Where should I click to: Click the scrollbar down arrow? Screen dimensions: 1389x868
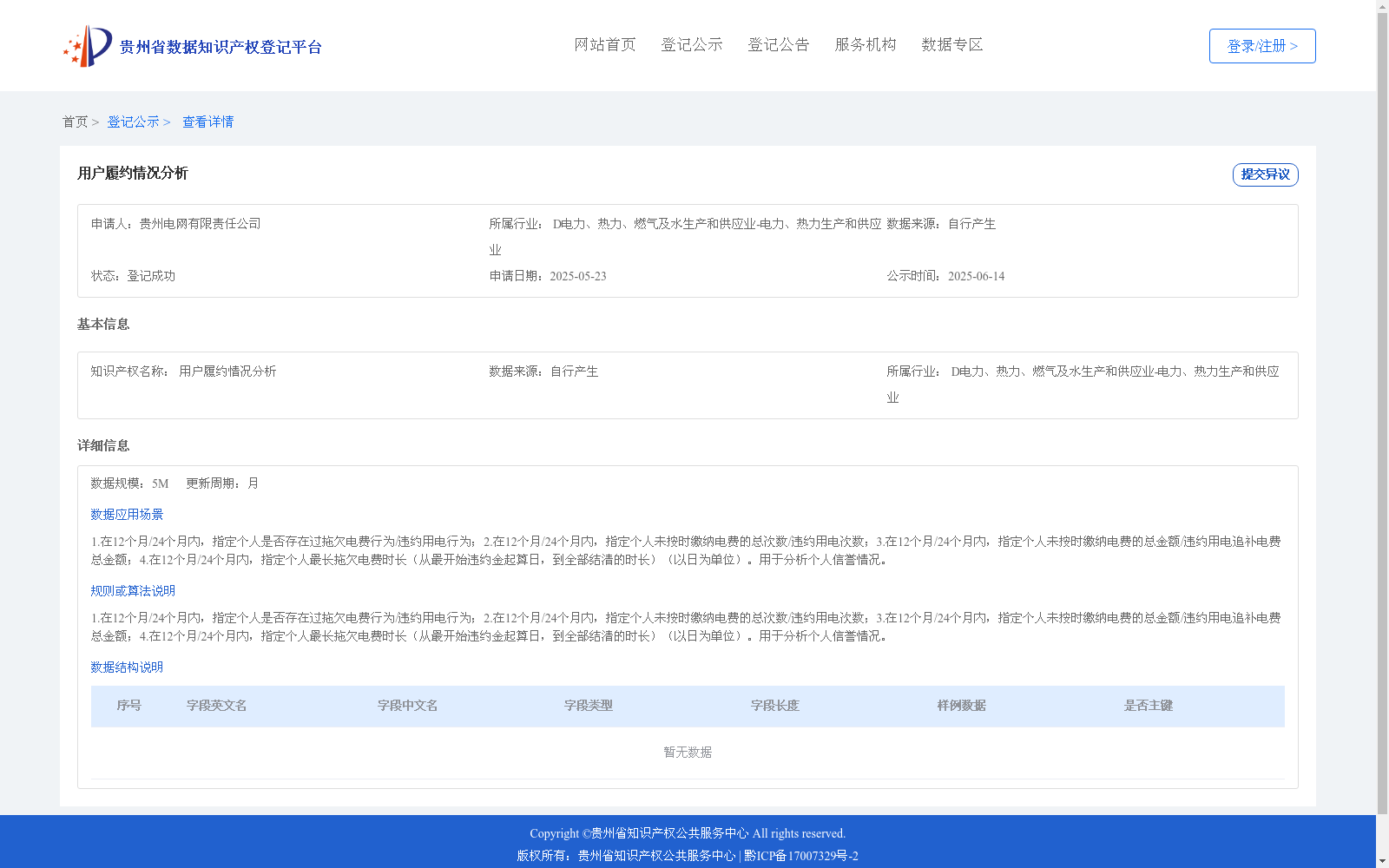click(x=1382, y=862)
